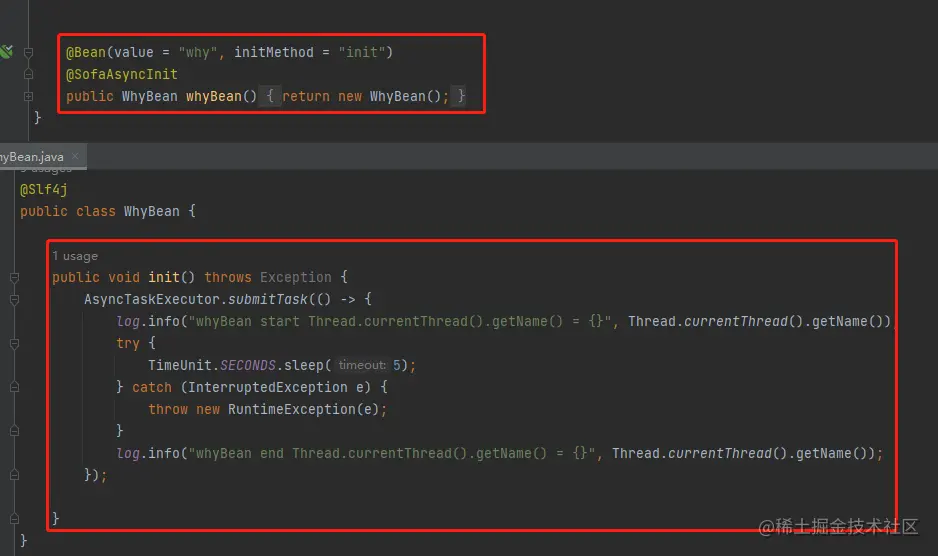
Task: Click the folded '}' placeholder after WhyBean();
Action: tap(461, 96)
